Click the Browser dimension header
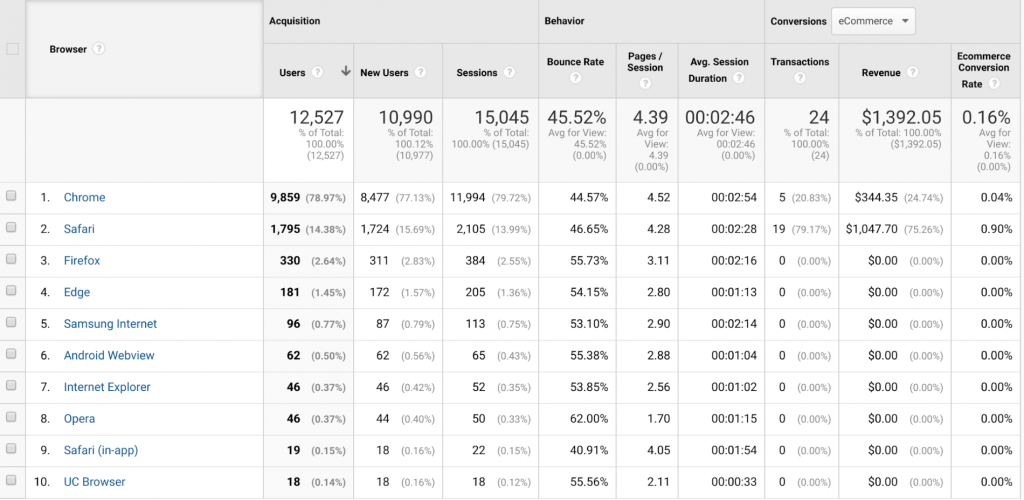1024x500 pixels. pos(68,49)
